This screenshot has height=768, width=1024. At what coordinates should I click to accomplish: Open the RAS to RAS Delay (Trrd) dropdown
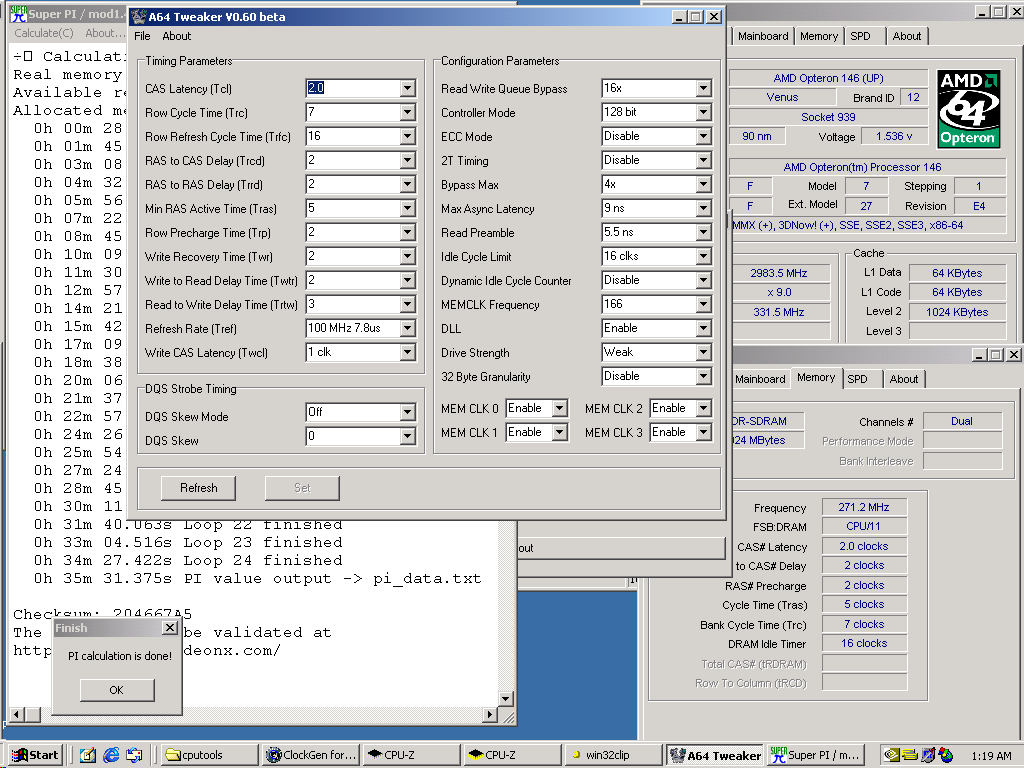408,185
